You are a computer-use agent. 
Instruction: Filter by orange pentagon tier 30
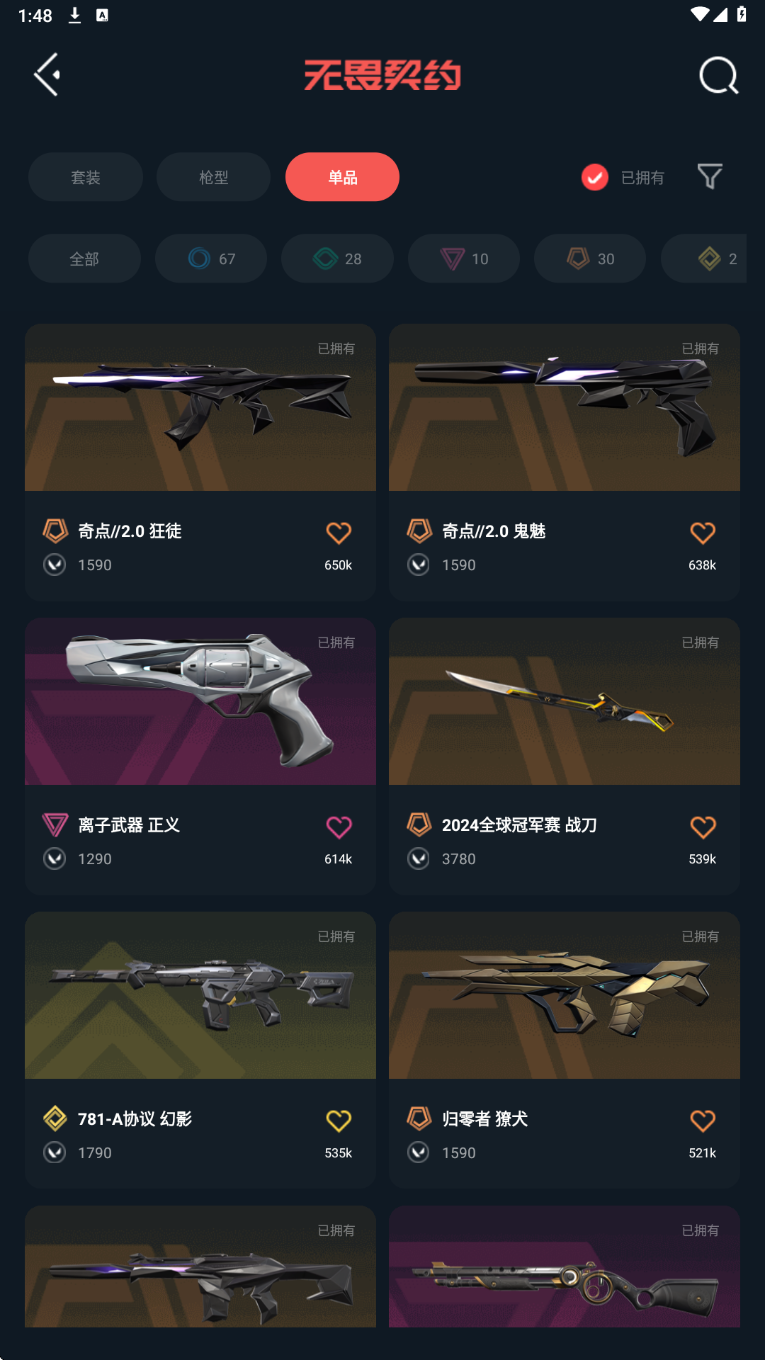(590, 259)
